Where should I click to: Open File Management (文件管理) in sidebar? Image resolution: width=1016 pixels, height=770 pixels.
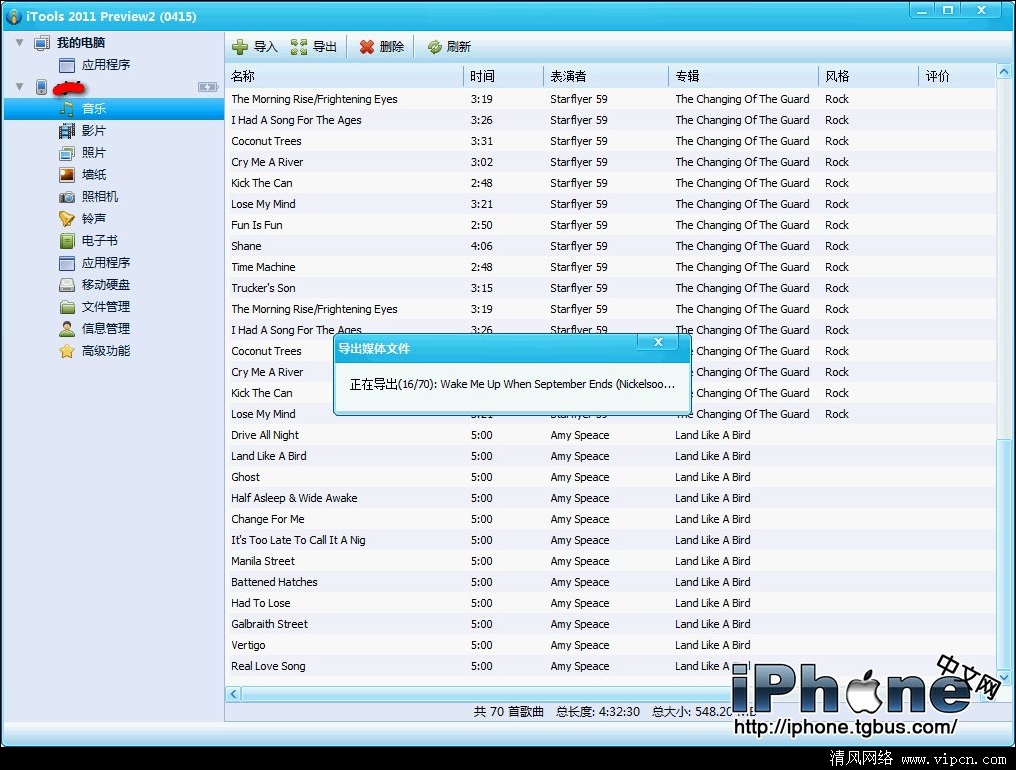tap(105, 307)
